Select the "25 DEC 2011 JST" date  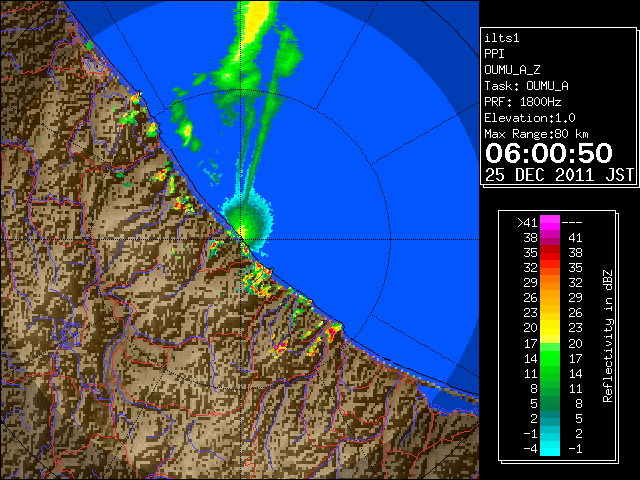coord(559,175)
